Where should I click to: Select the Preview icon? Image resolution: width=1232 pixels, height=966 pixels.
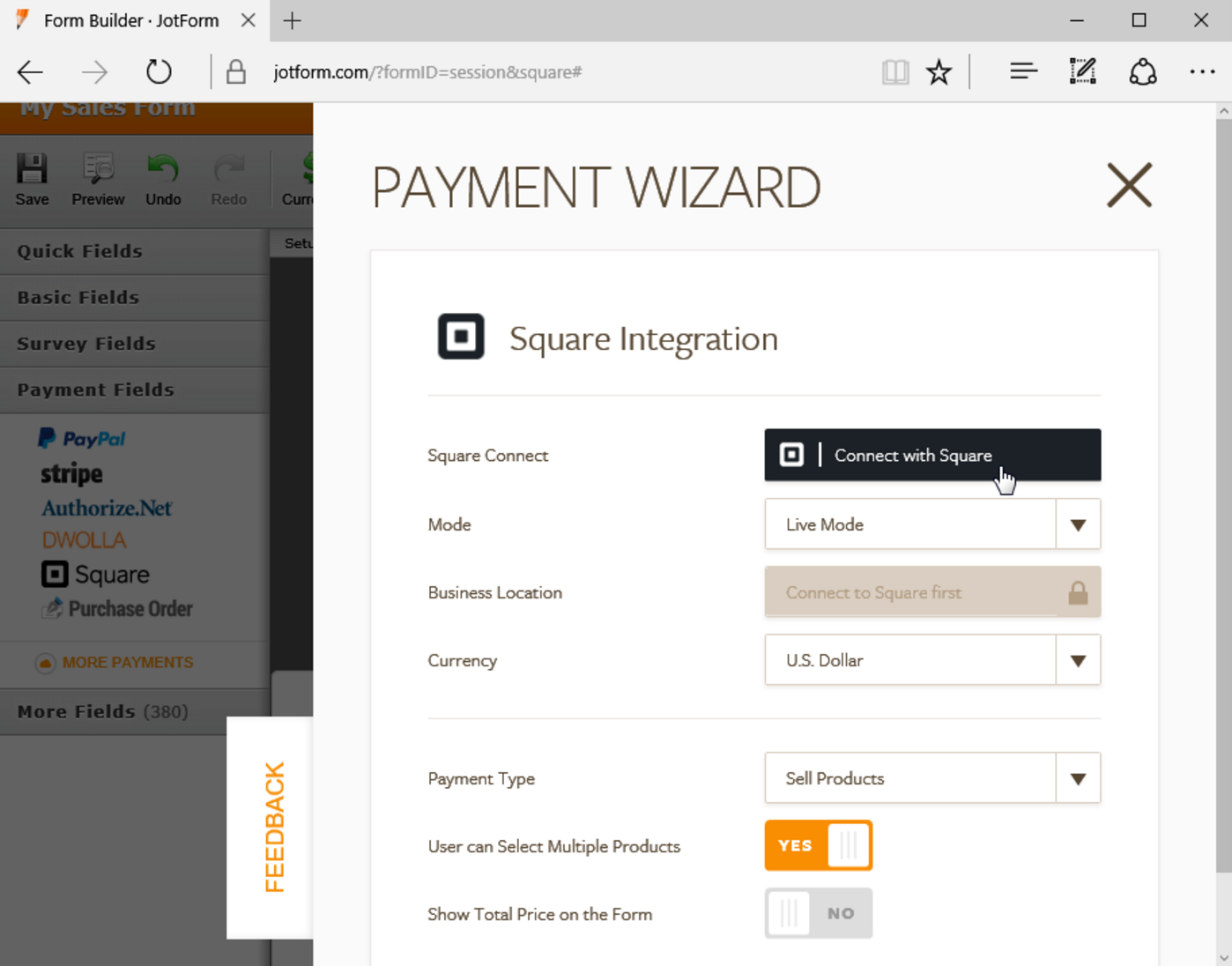[x=97, y=176]
